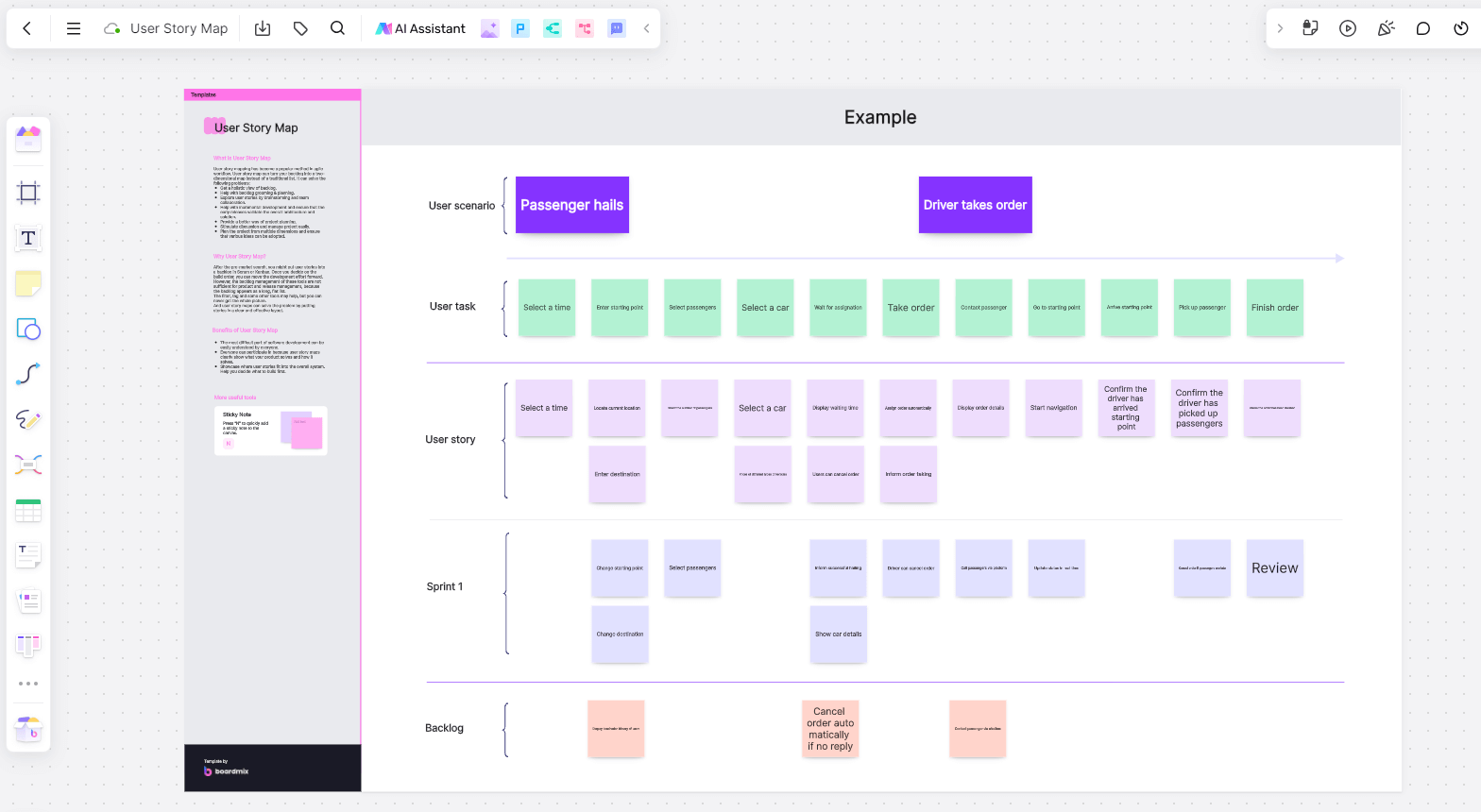Click the 'Show car details' sprint note
Screen dimensions: 1481x812
point(839,634)
